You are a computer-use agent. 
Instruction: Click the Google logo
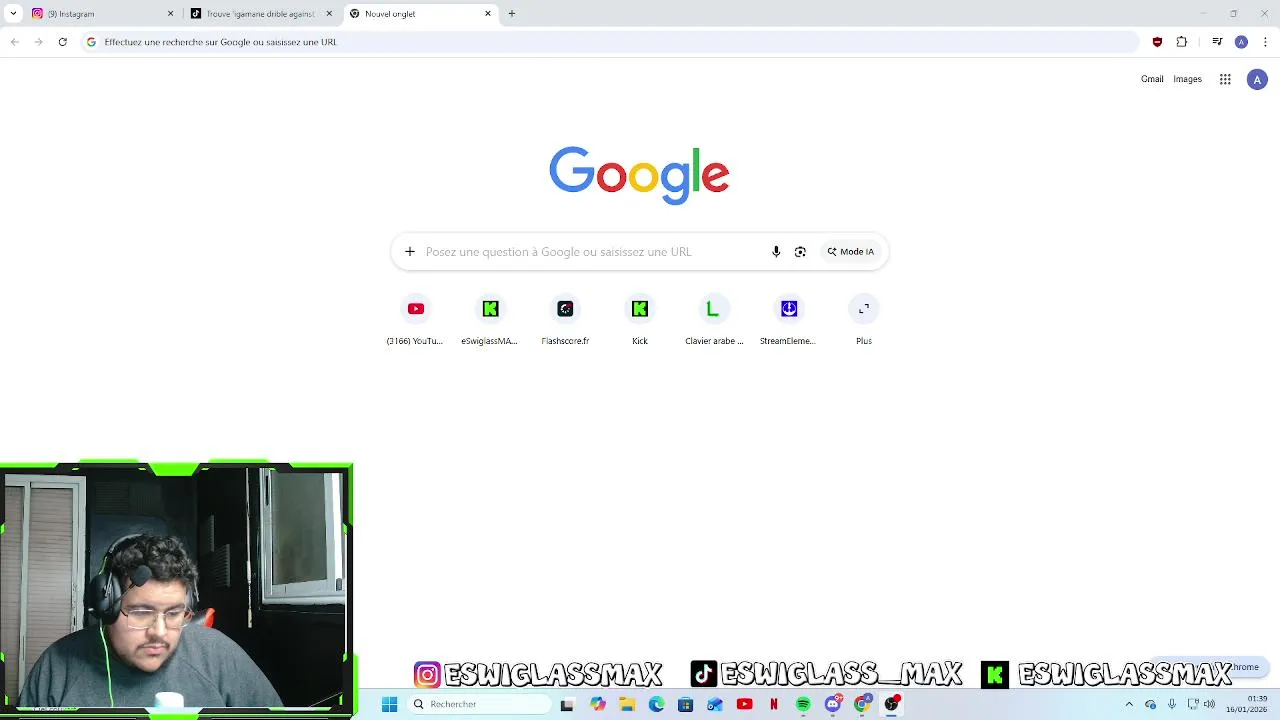pyautogui.click(x=639, y=176)
